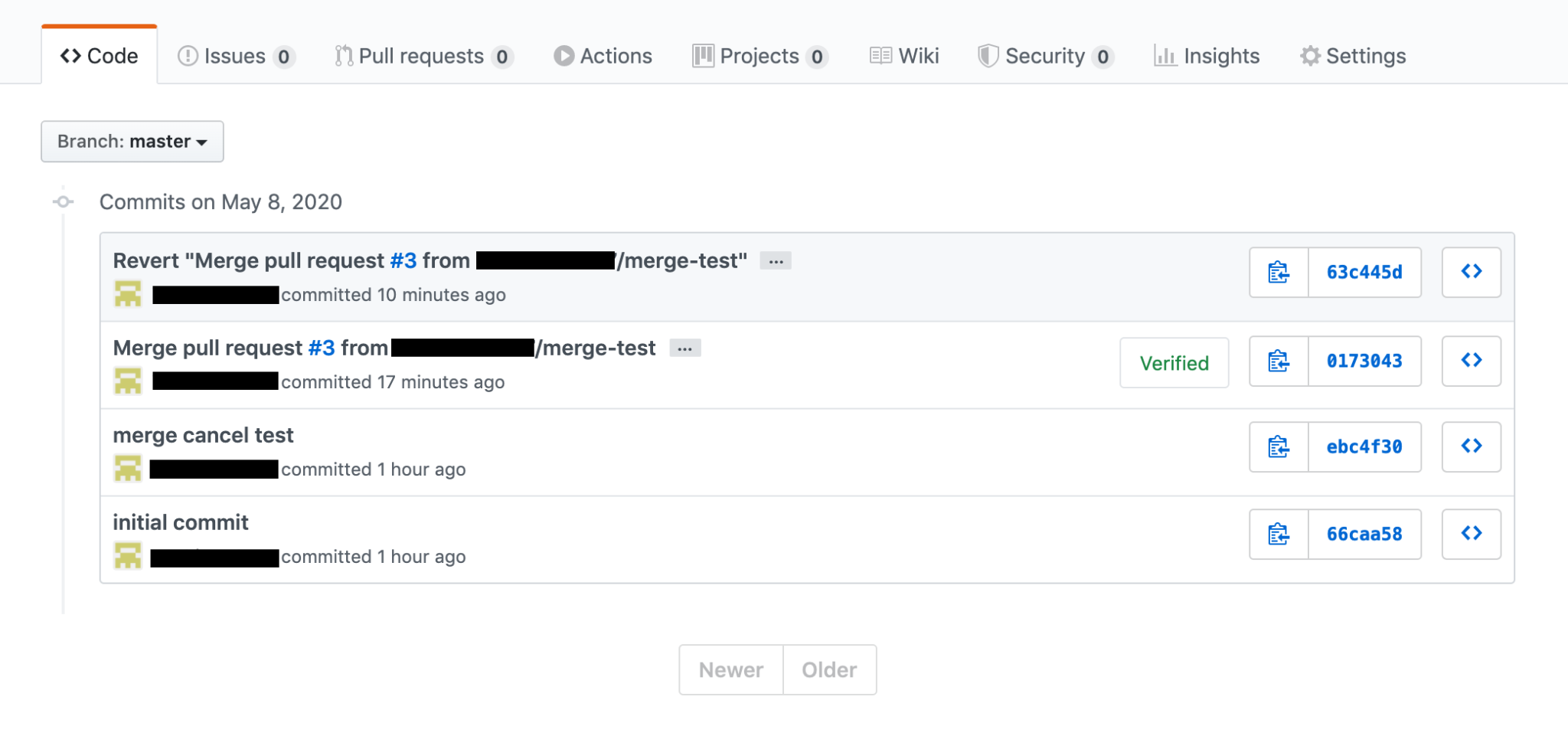Viewport: 1568px width, 736px height.
Task: Browse repository at commit 0173043
Action: pos(1471,361)
